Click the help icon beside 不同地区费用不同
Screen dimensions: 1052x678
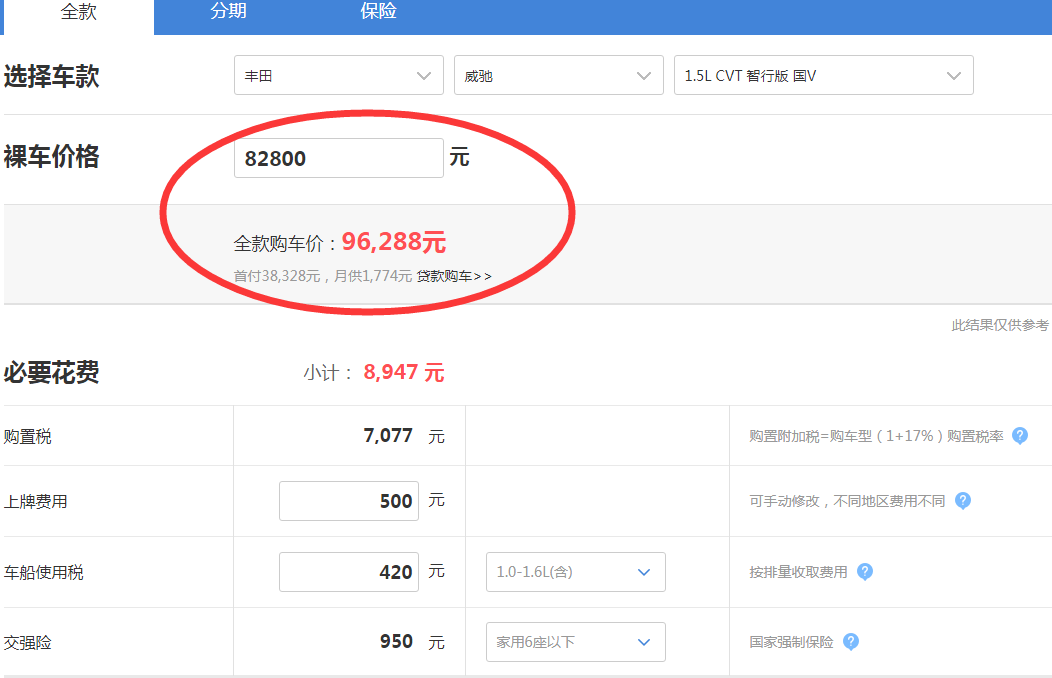click(x=963, y=501)
